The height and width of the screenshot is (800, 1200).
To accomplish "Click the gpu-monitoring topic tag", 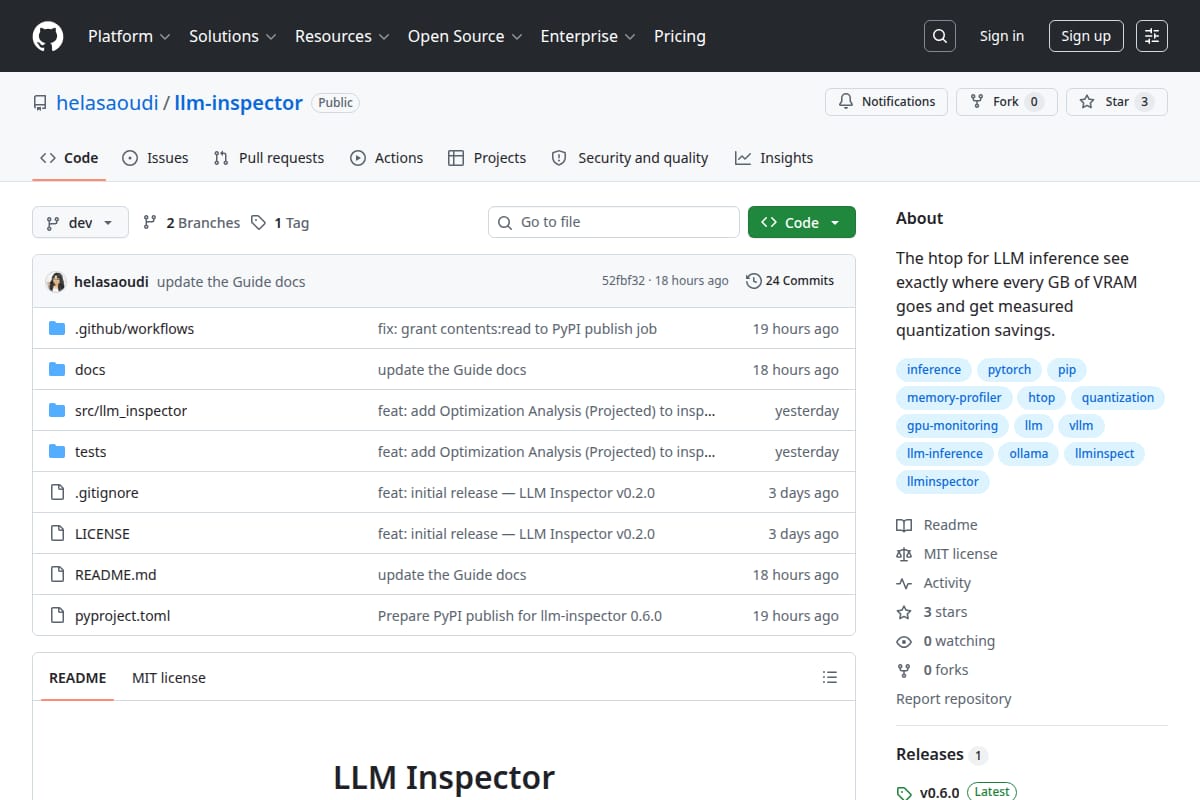I will click(952, 426).
